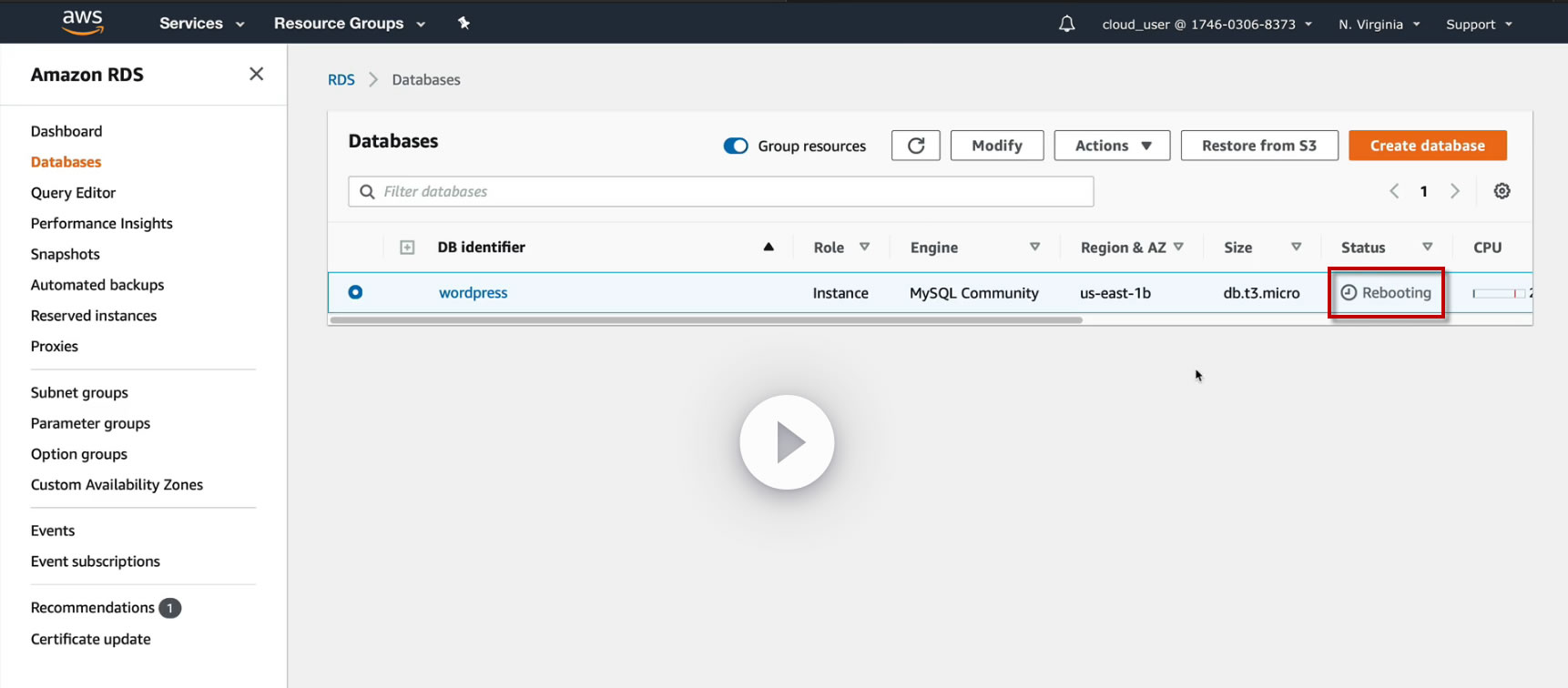The width and height of the screenshot is (1568, 688).
Task: Open the Actions dropdown
Action: (1112, 146)
